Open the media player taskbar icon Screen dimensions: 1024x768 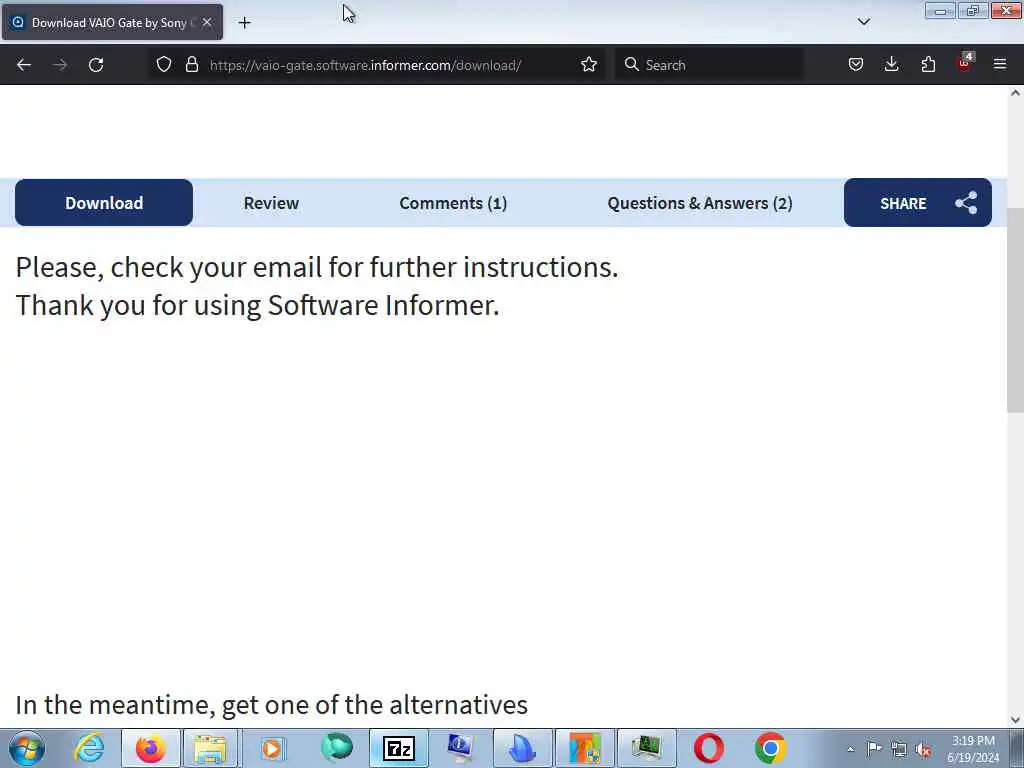click(272, 748)
